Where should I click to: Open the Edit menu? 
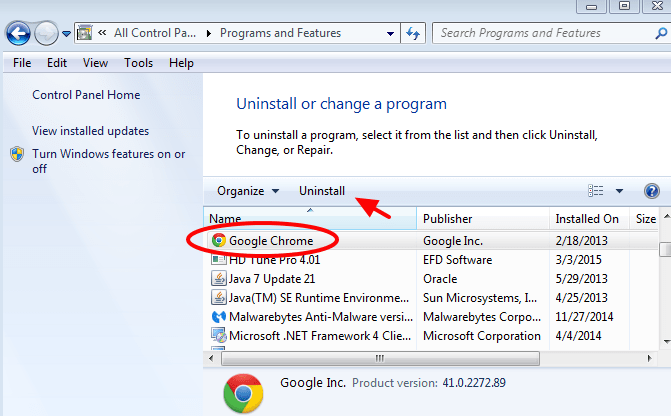tap(57, 63)
